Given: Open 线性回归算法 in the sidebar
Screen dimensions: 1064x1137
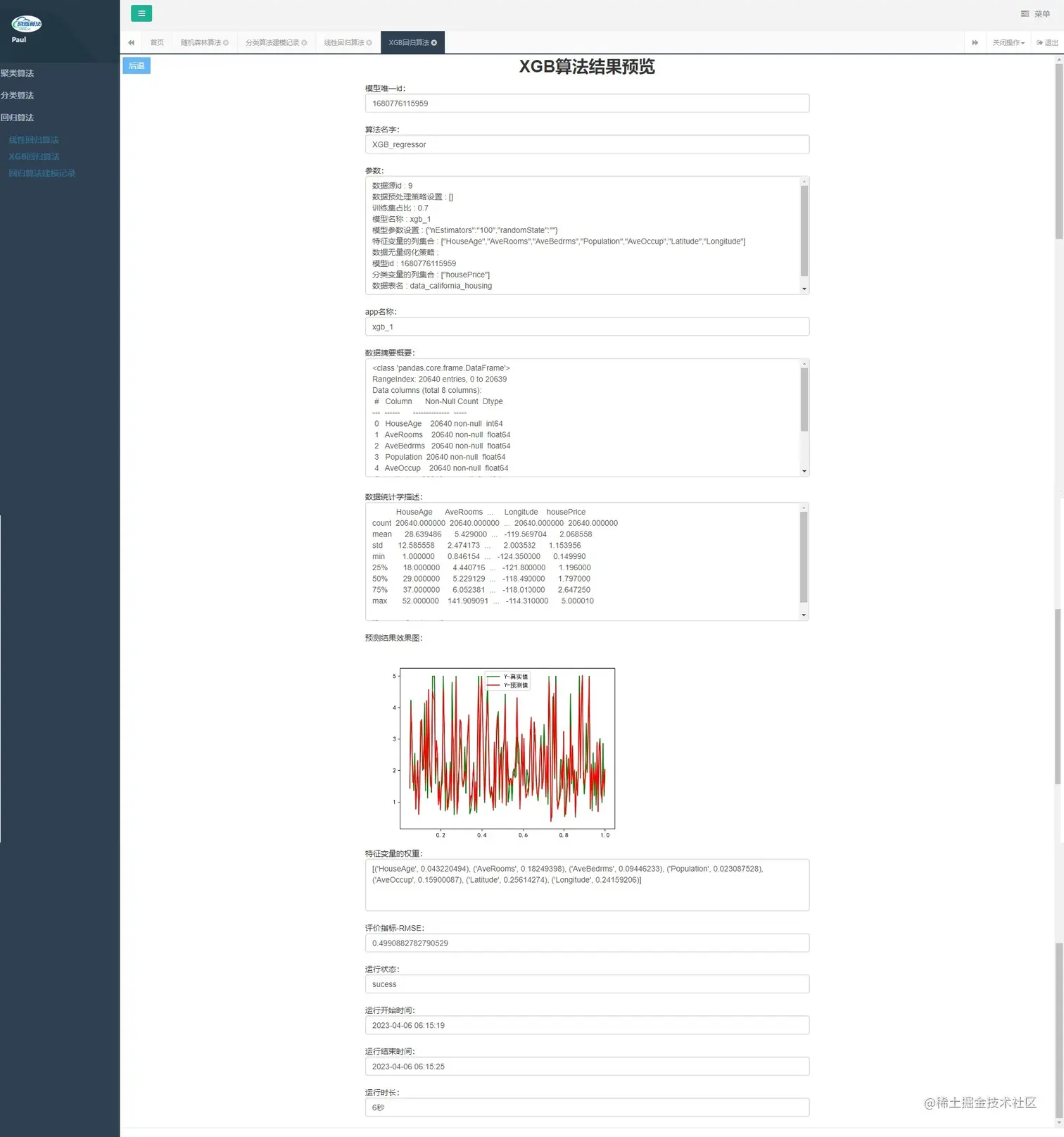Looking at the screenshot, I should (x=34, y=140).
